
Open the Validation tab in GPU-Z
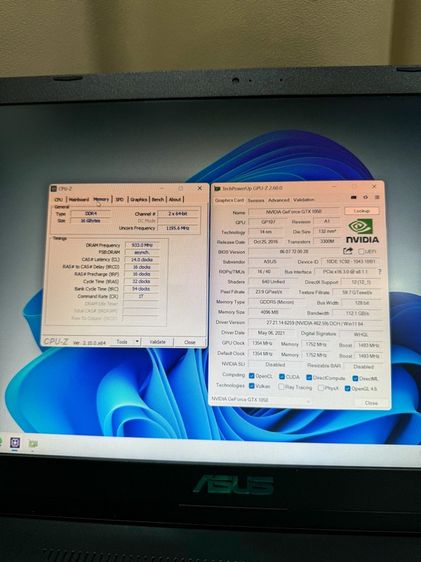(x=303, y=200)
